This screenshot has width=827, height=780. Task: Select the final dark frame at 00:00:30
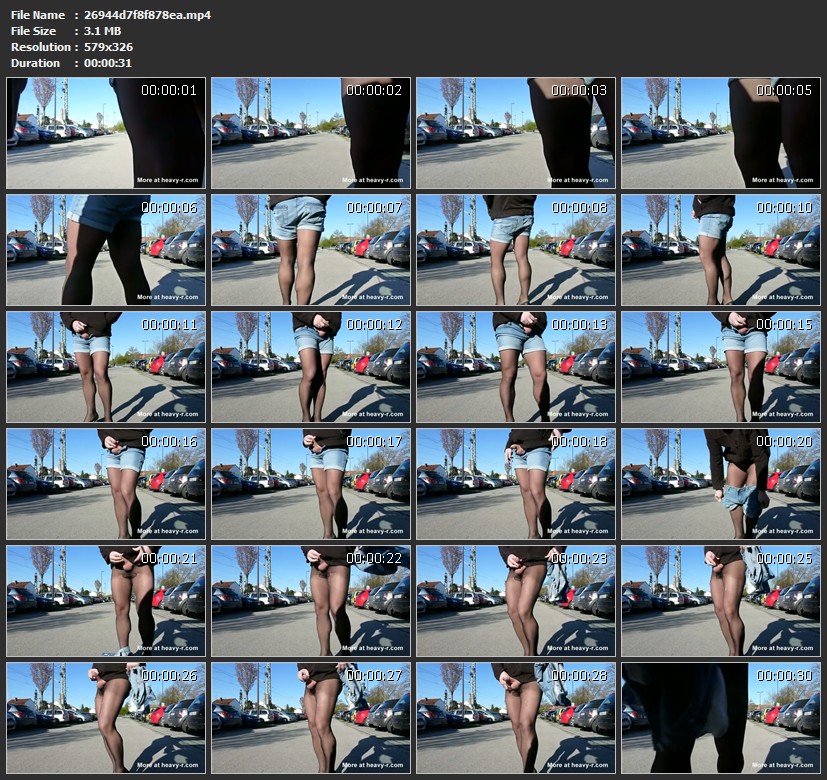721,718
